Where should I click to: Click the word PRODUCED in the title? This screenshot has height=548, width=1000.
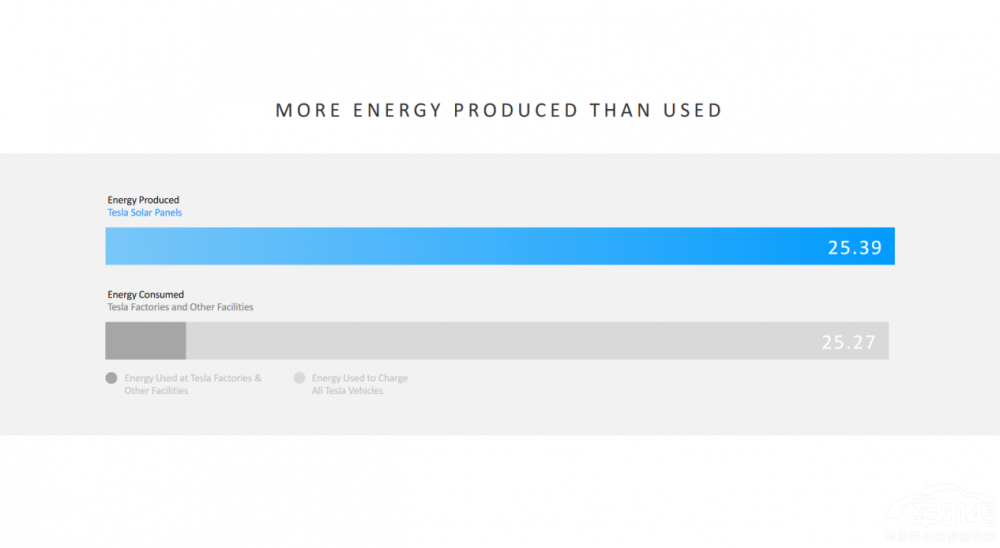516,110
